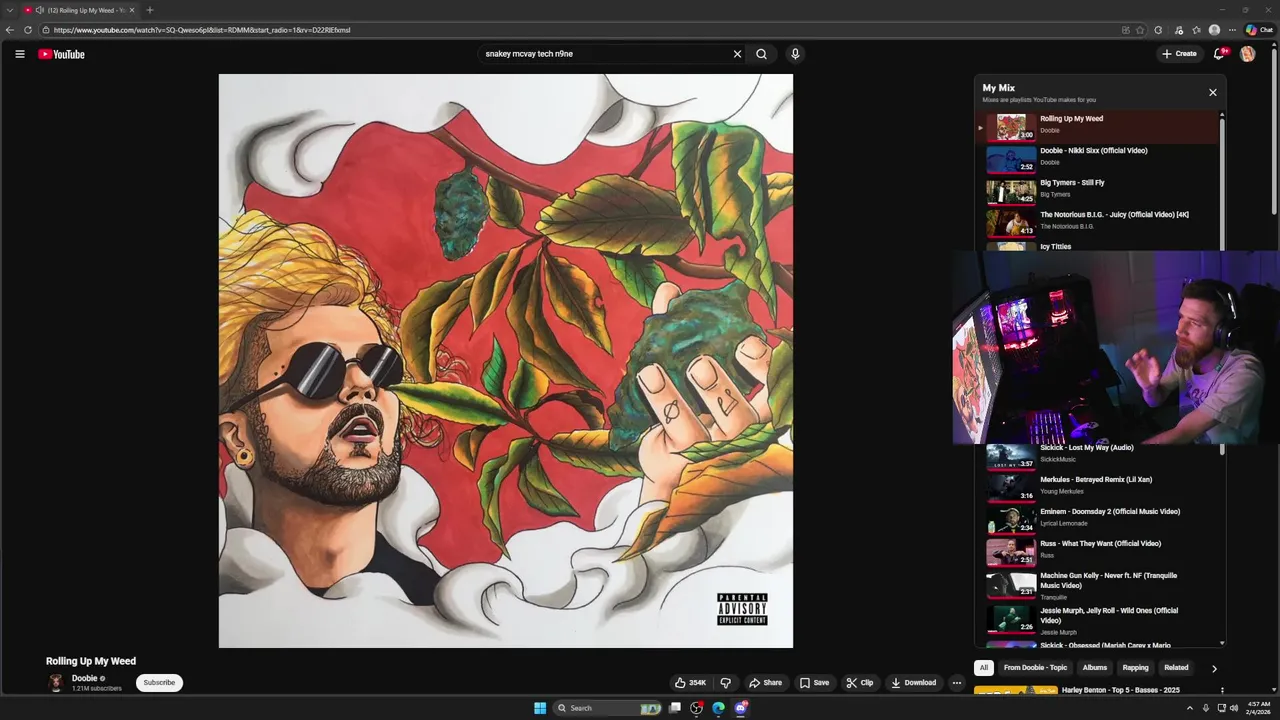Open the clock showing 4:57 AM
This screenshot has width=1280, height=720.
tap(1258, 708)
